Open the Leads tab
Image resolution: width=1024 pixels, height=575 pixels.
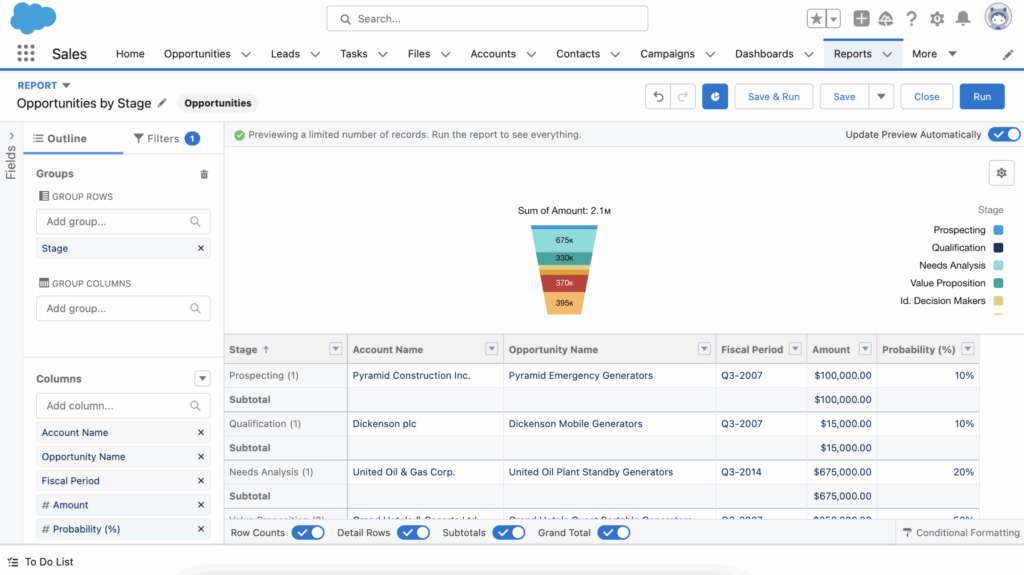[x=285, y=54]
